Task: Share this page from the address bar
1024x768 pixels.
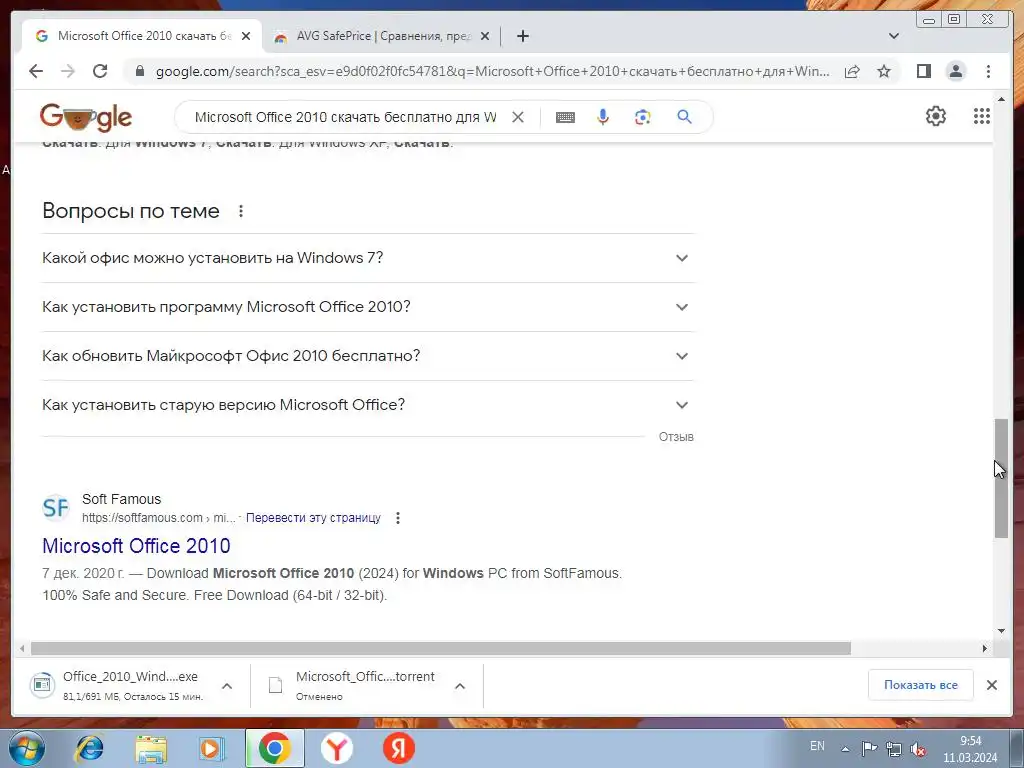Action: [x=852, y=71]
